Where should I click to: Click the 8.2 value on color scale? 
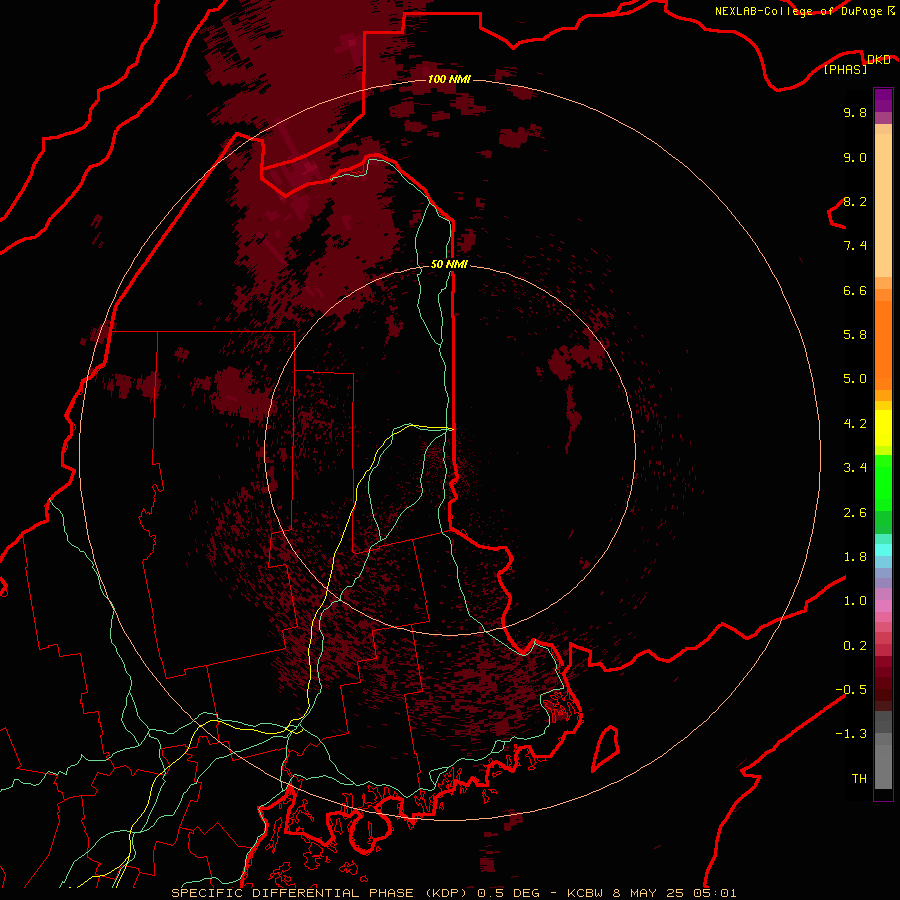point(855,201)
